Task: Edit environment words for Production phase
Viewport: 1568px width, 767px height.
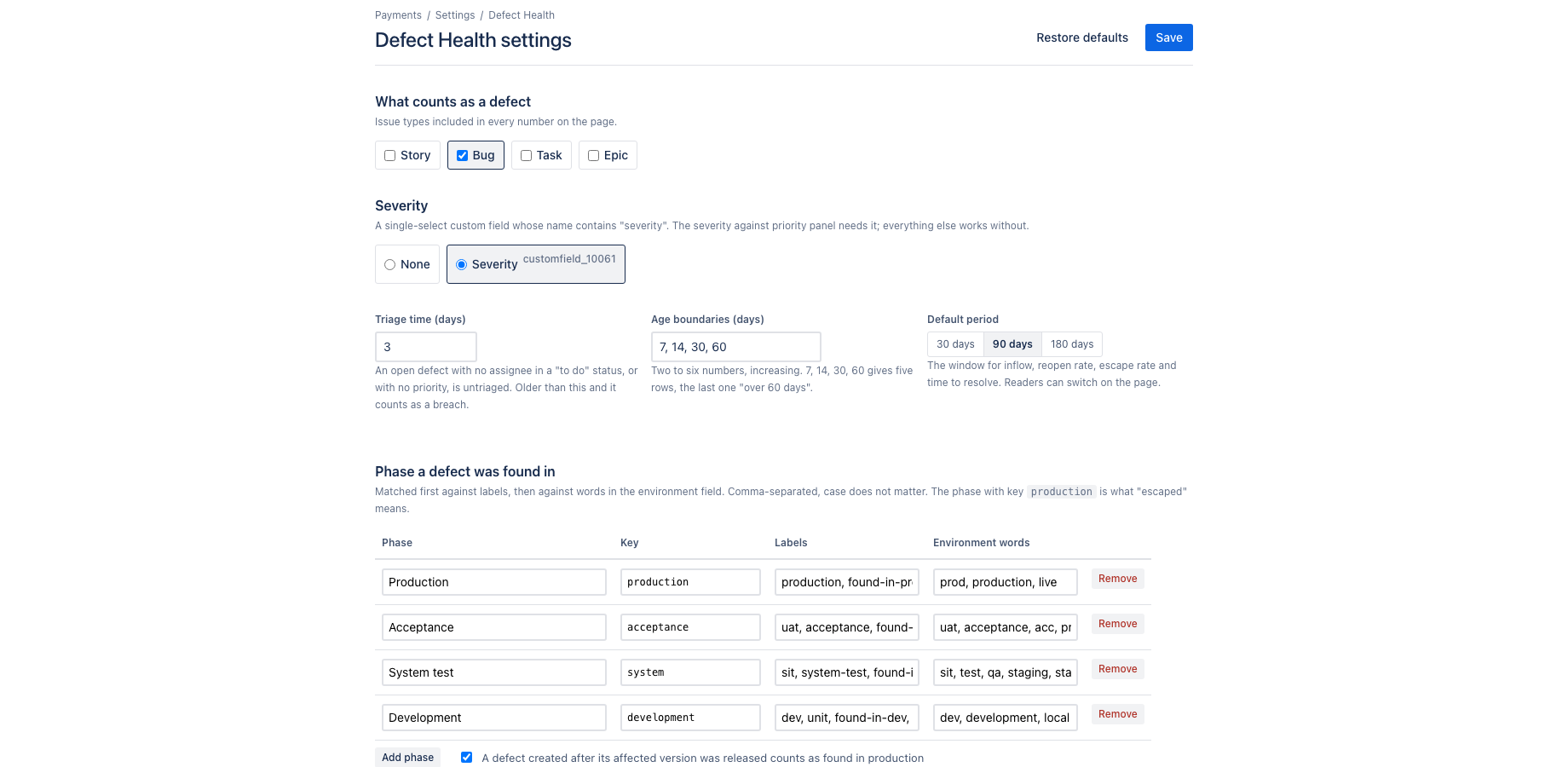Action: pos(1006,582)
